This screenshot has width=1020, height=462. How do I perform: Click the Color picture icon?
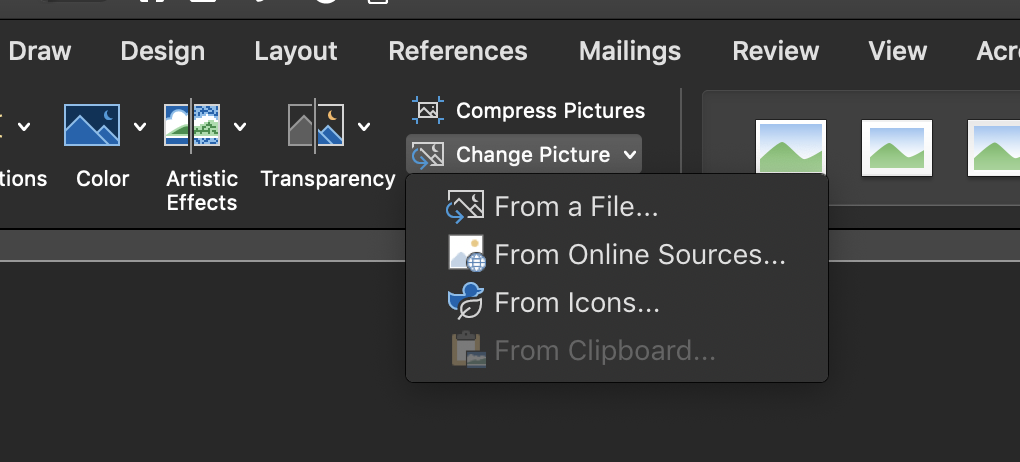92,125
